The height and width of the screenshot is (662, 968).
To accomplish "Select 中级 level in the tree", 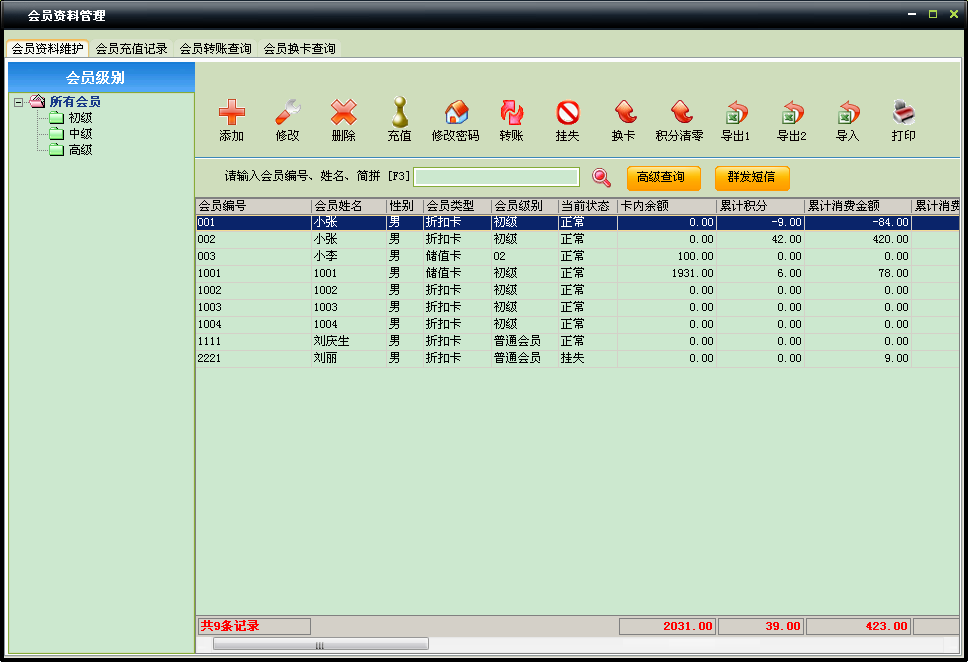I will (80, 134).
